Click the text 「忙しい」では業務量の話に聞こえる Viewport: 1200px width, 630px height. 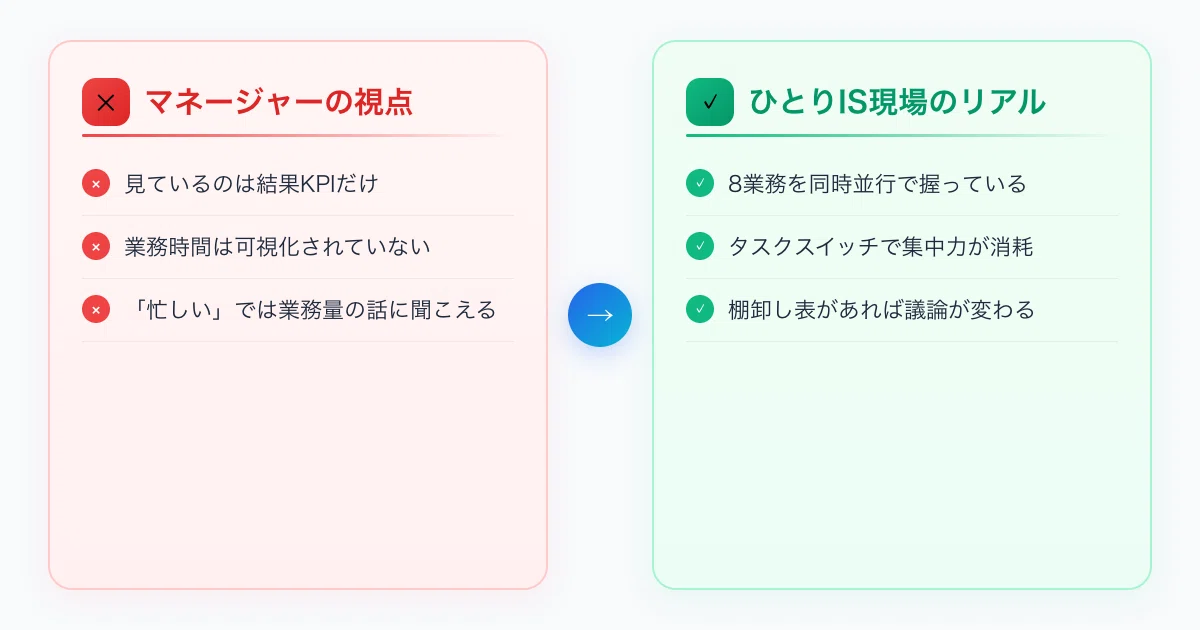(x=310, y=310)
